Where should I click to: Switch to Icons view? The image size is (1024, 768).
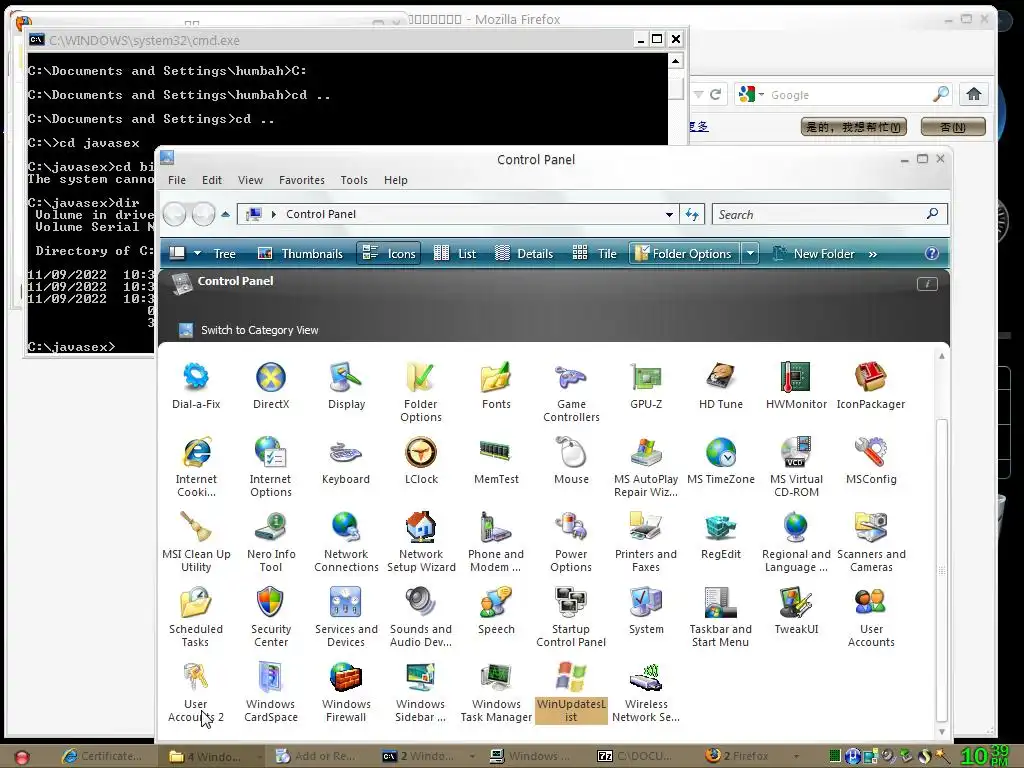[389, 253]
